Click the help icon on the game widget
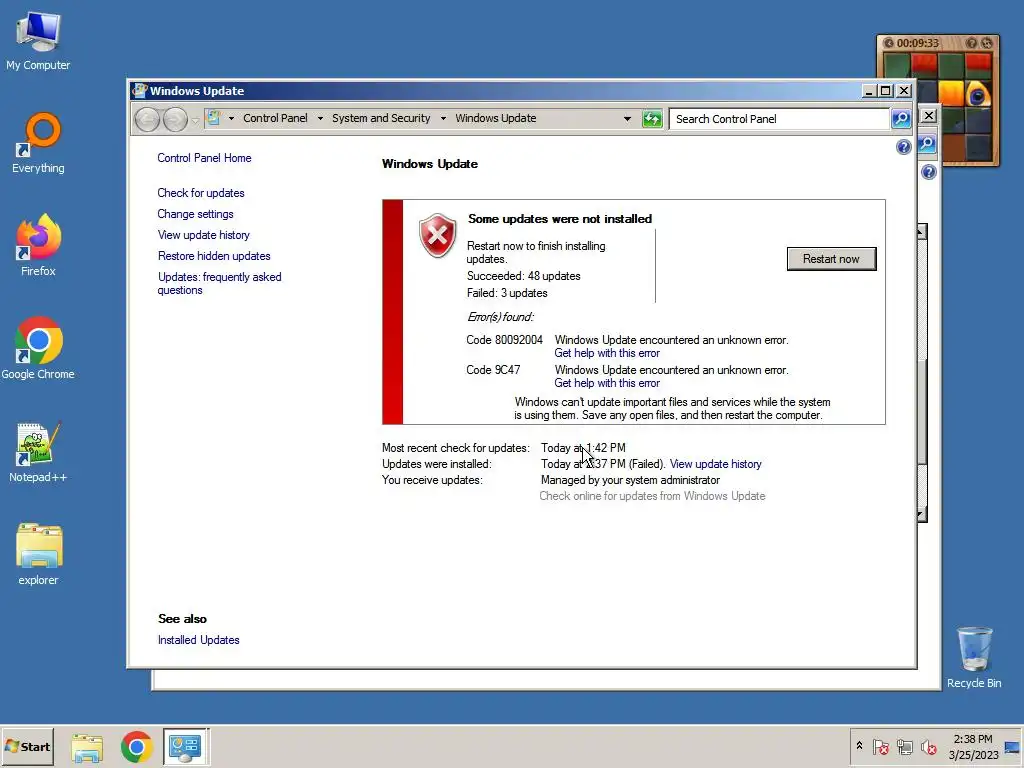 tap(972, 43)
